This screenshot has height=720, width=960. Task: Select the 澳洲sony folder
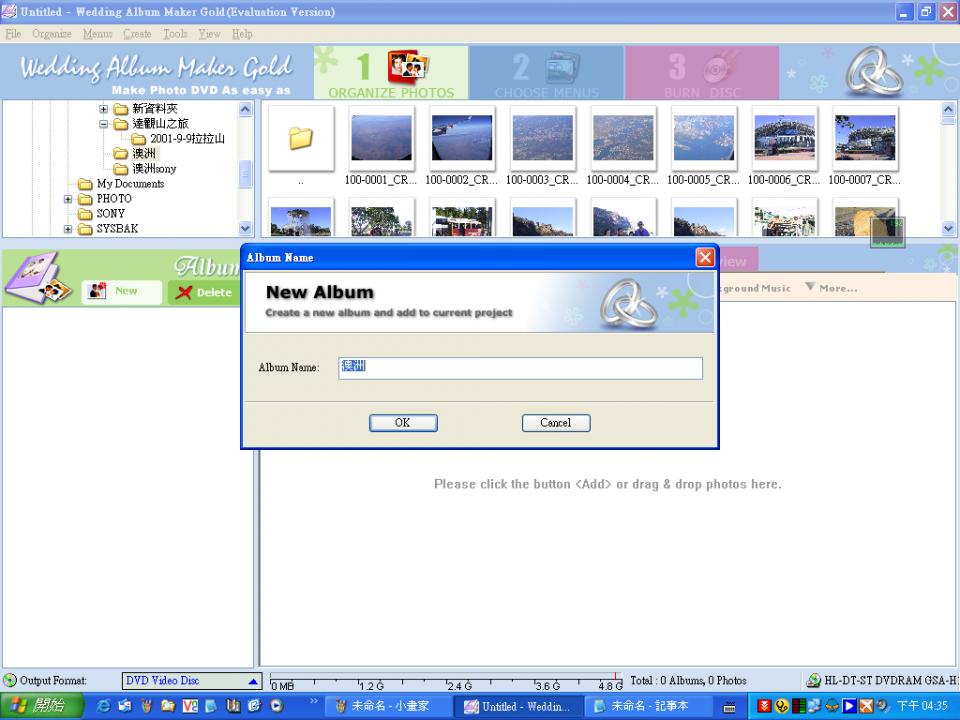[154, 168]
